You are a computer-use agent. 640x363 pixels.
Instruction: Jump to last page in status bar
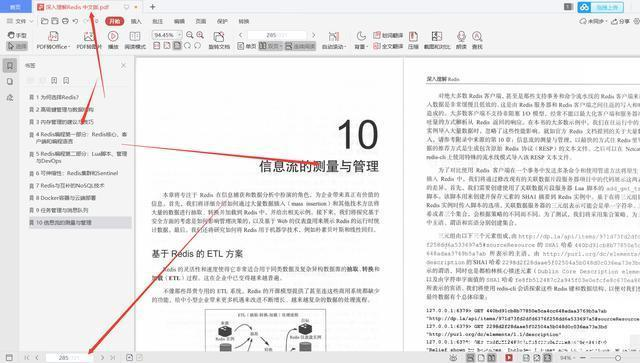tap(113, 358)
